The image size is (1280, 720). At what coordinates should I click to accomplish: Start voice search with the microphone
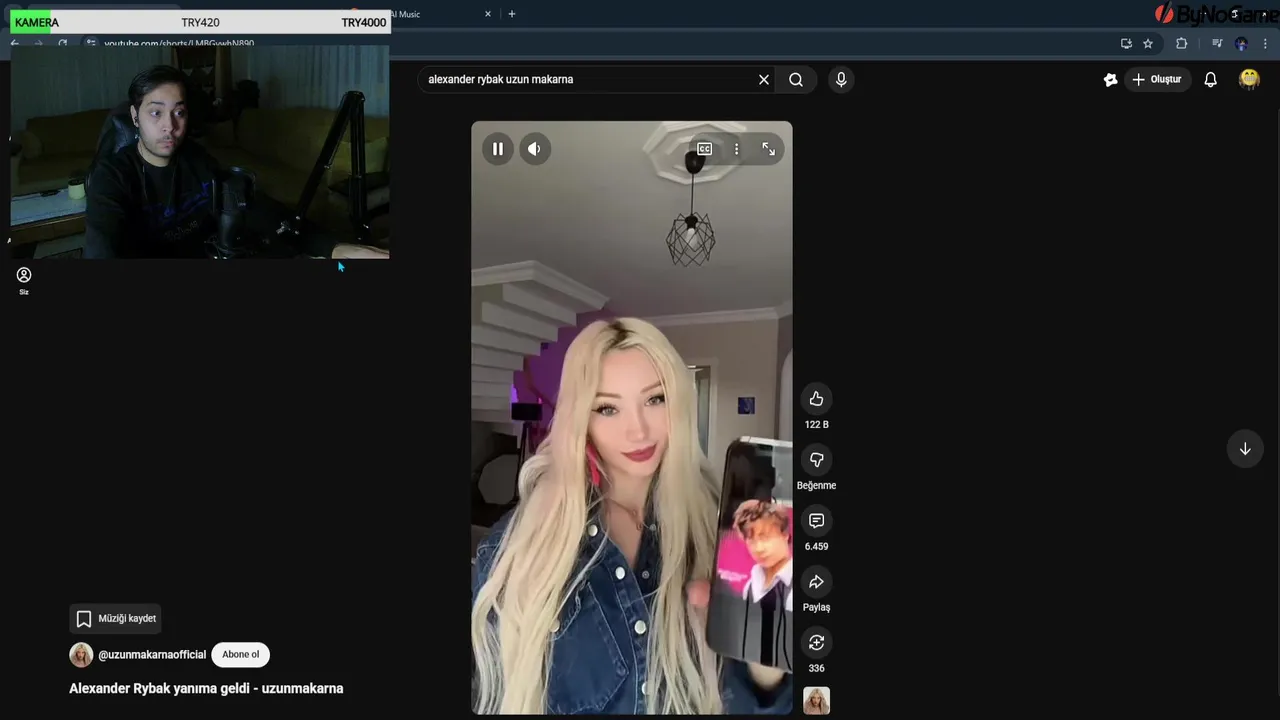(x=841, y=79)
